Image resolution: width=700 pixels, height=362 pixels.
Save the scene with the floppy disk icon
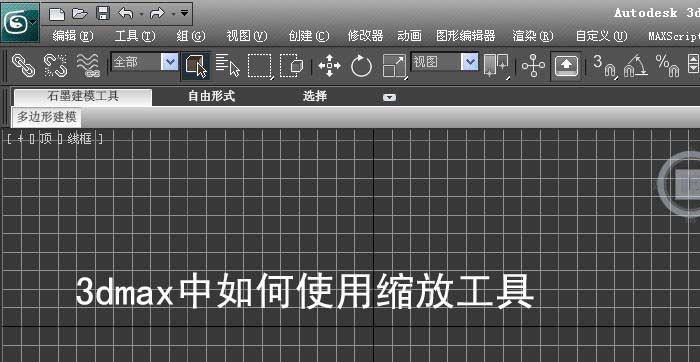(x=103, y=14)
